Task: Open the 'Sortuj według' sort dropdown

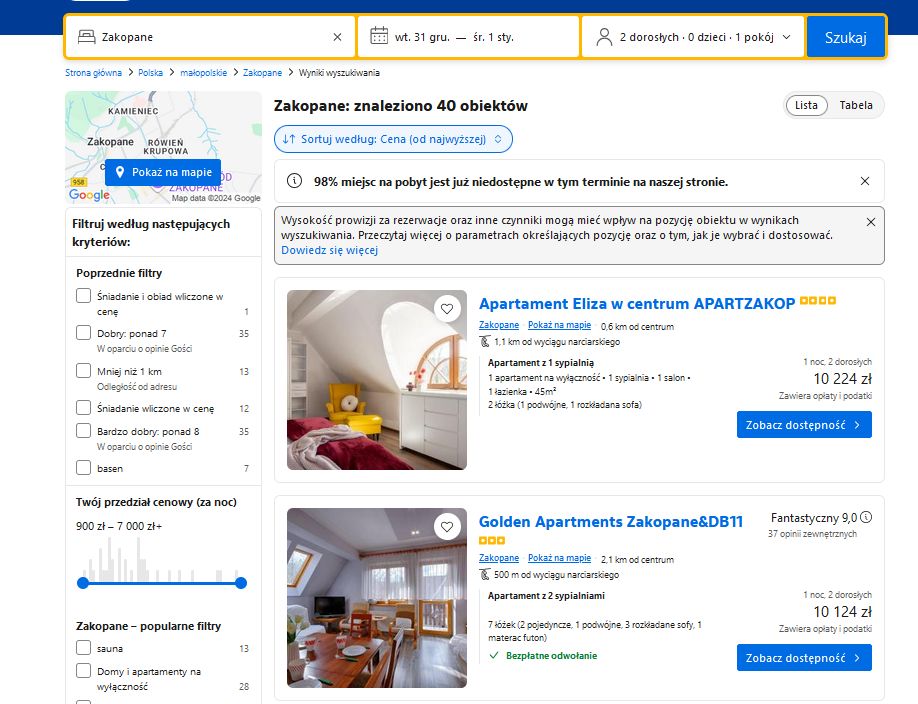Action: pos(393,139)
